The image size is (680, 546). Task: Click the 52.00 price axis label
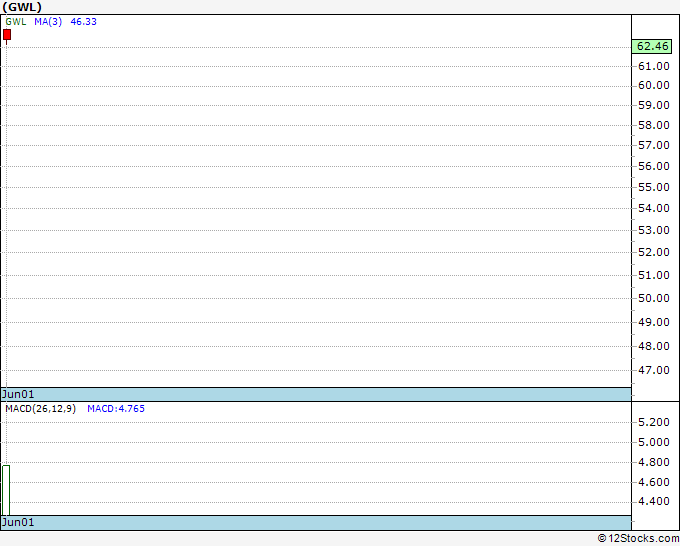(654, 252)
